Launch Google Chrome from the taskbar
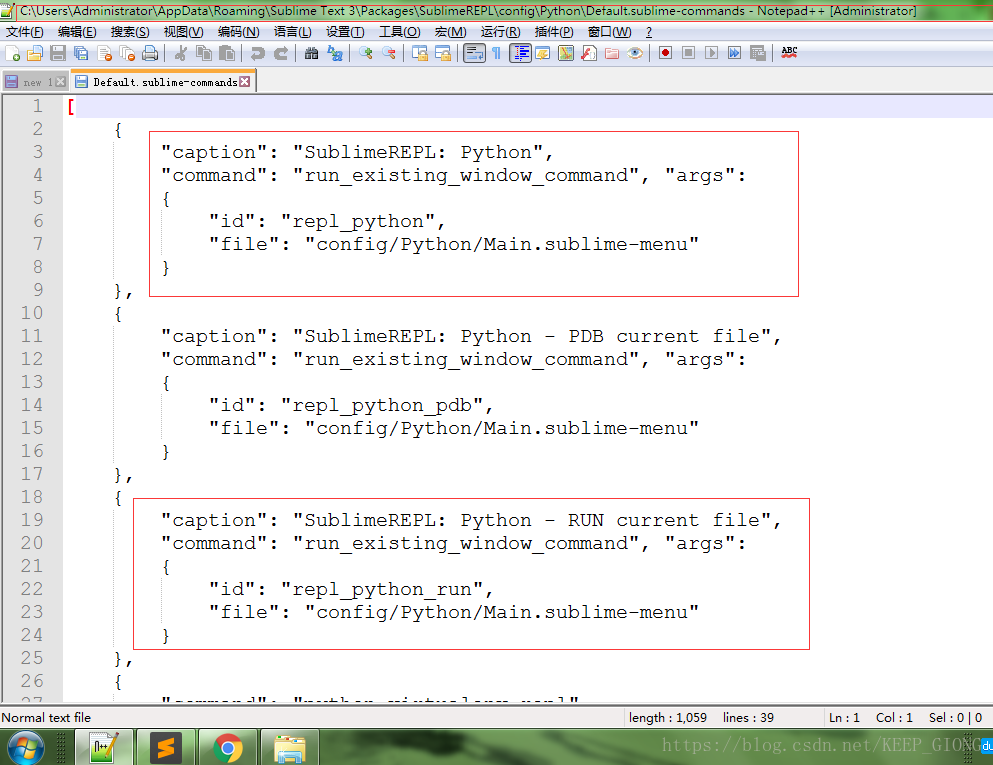Screen dimensions: 993x765 tap(228, 748)
